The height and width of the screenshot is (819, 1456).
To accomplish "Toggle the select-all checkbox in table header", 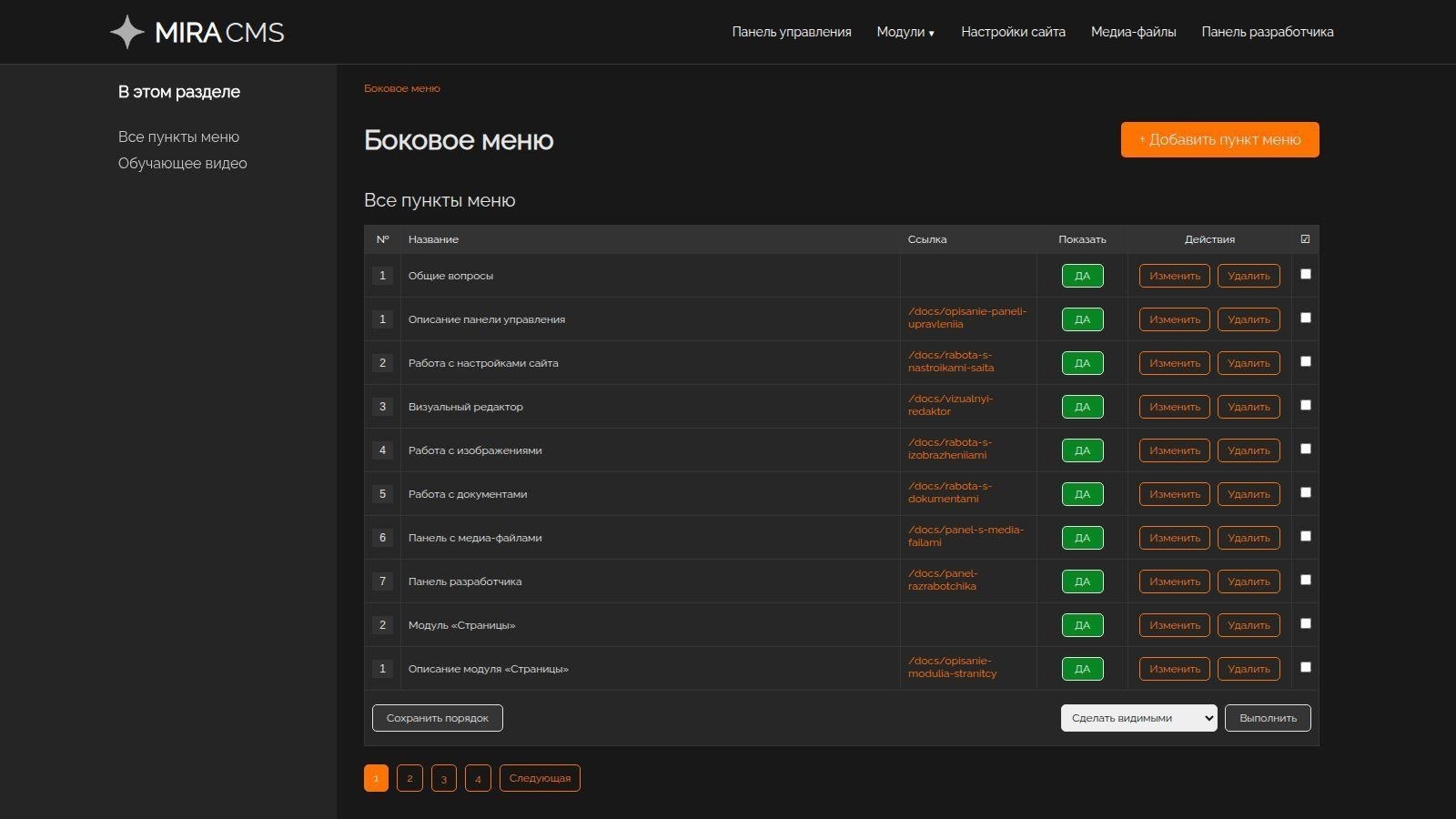I will 1305,239.
